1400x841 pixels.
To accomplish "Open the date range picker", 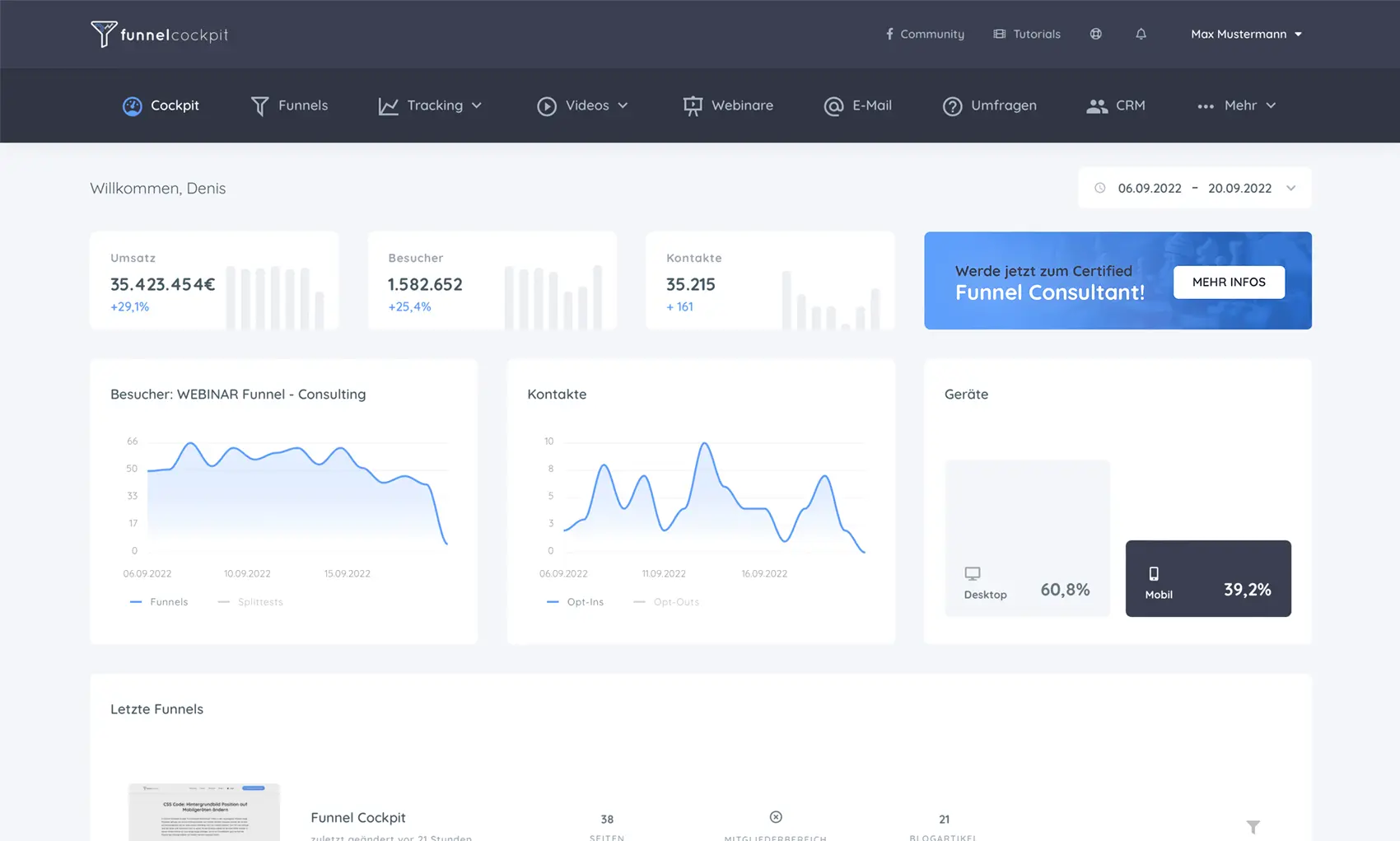I will pyautogui.click(x=1194, y=188).
